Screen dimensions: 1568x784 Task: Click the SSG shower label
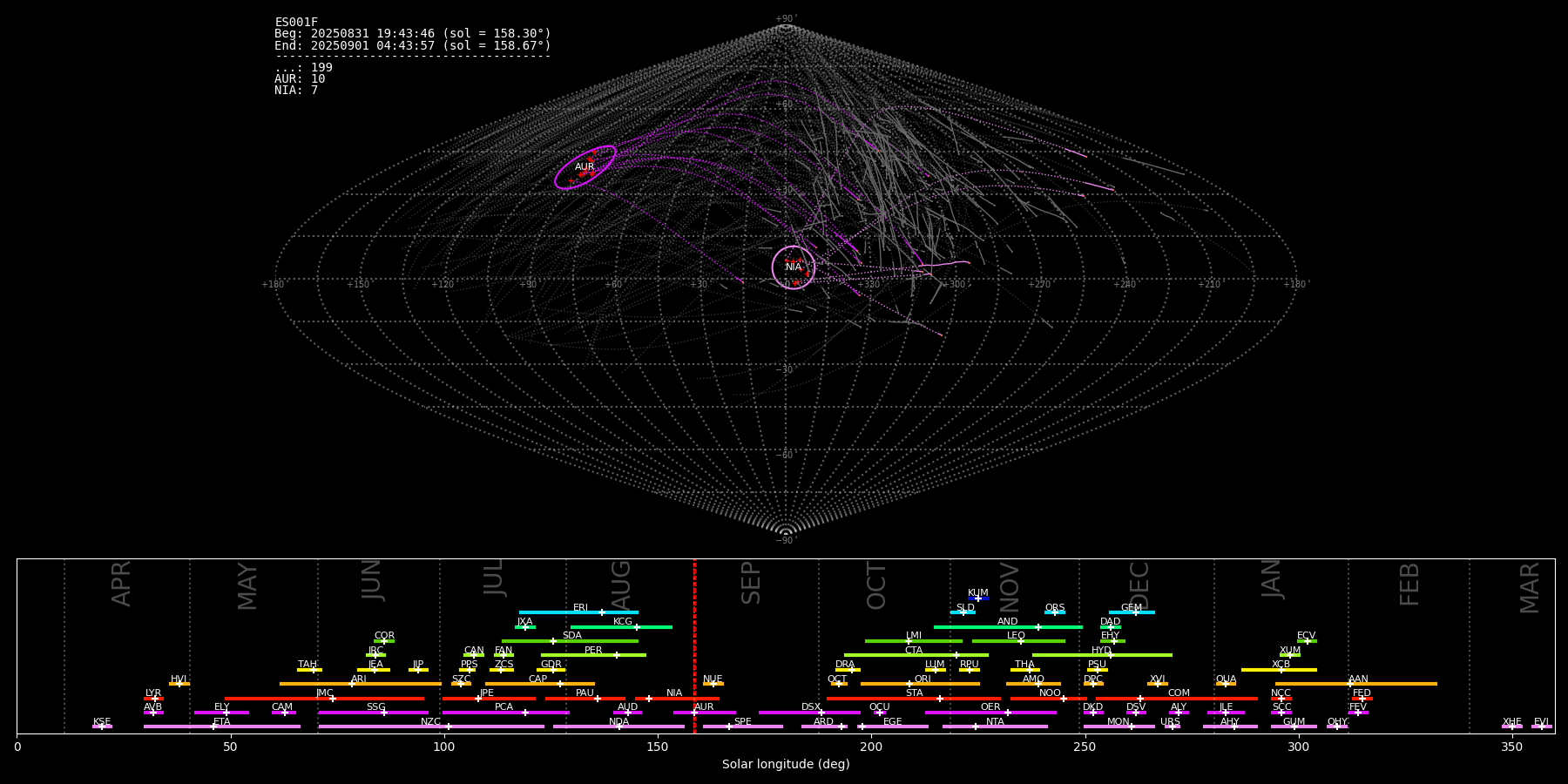(x=376, y=707)
